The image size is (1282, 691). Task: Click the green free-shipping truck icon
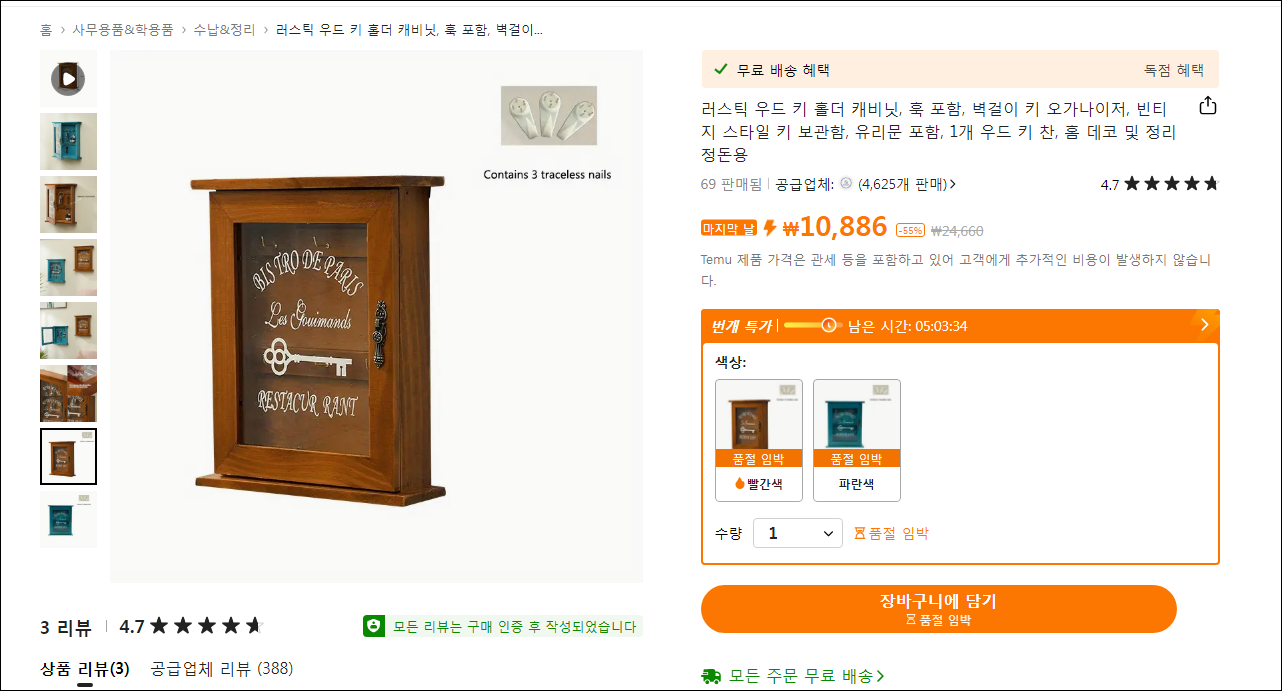(x=712, y=676)
